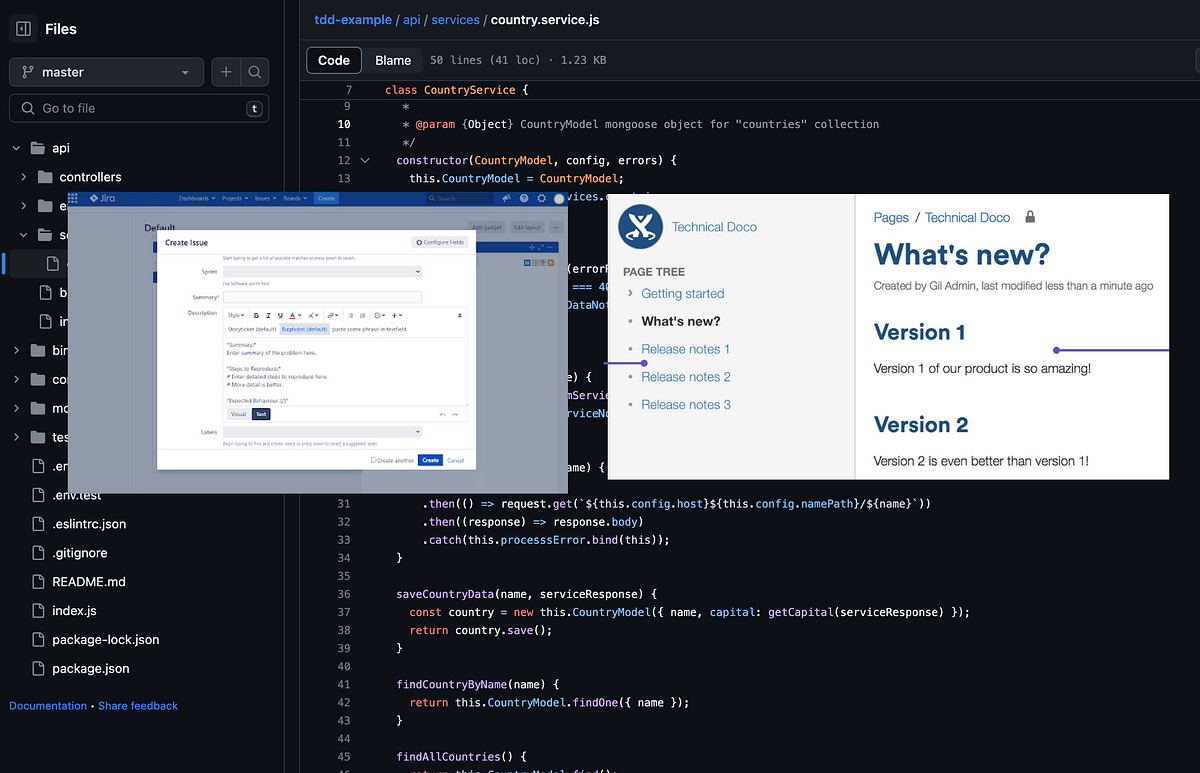Open Configure Fields in the Create Issue dialog
This screenshot has height=773, width=1200.
click(x=440, y=242)
